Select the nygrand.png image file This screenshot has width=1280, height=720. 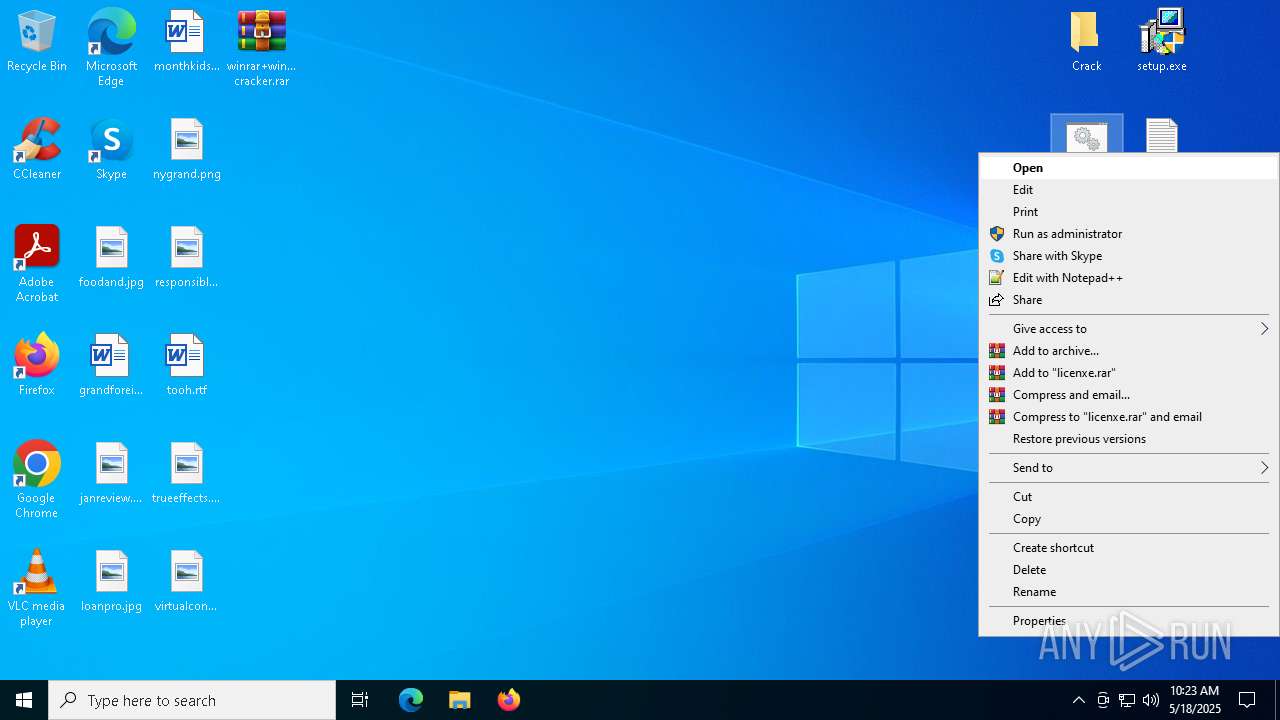click(x=186, y=150)
